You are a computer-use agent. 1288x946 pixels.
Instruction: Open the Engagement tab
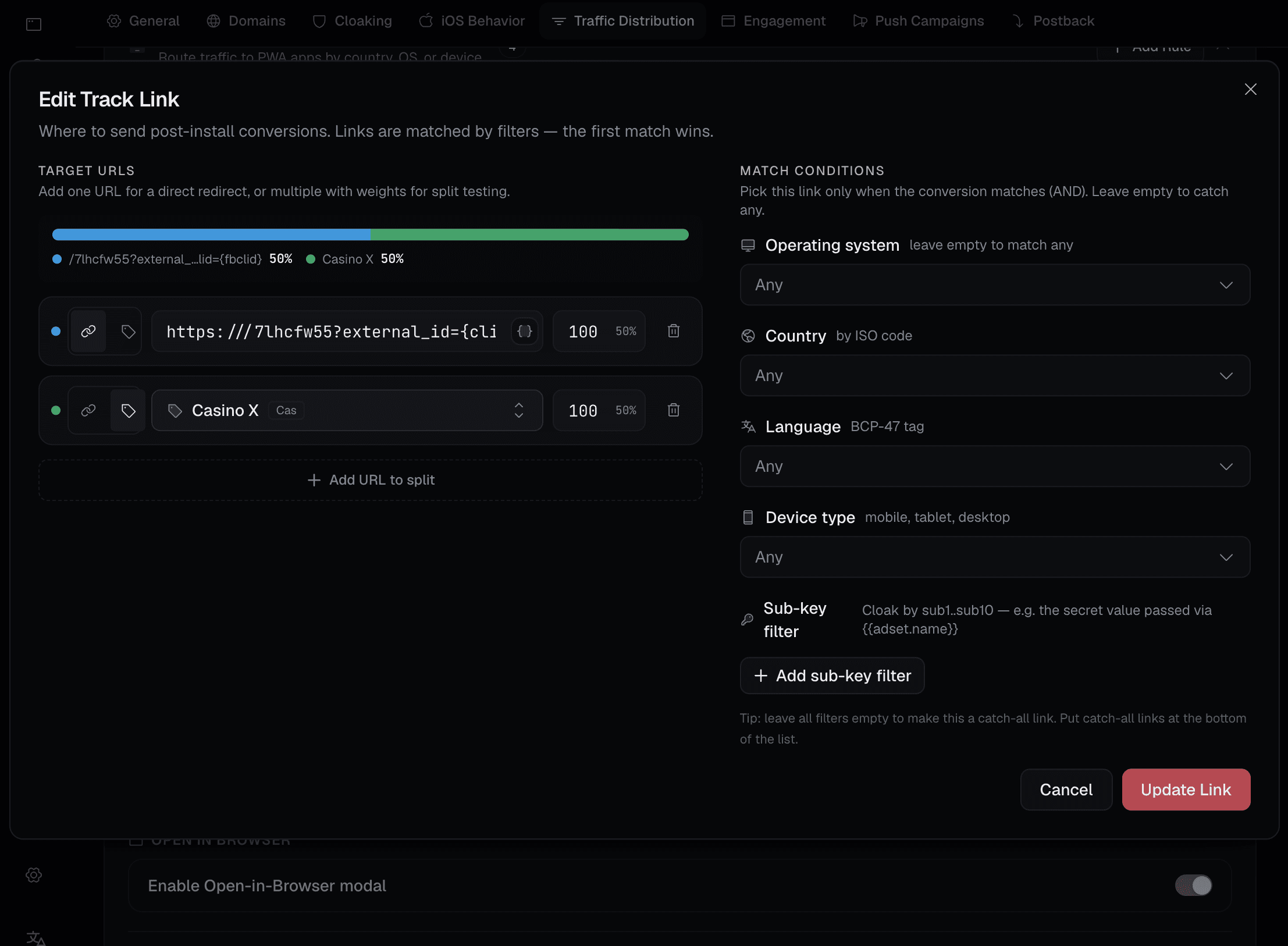tap(773, 21)
